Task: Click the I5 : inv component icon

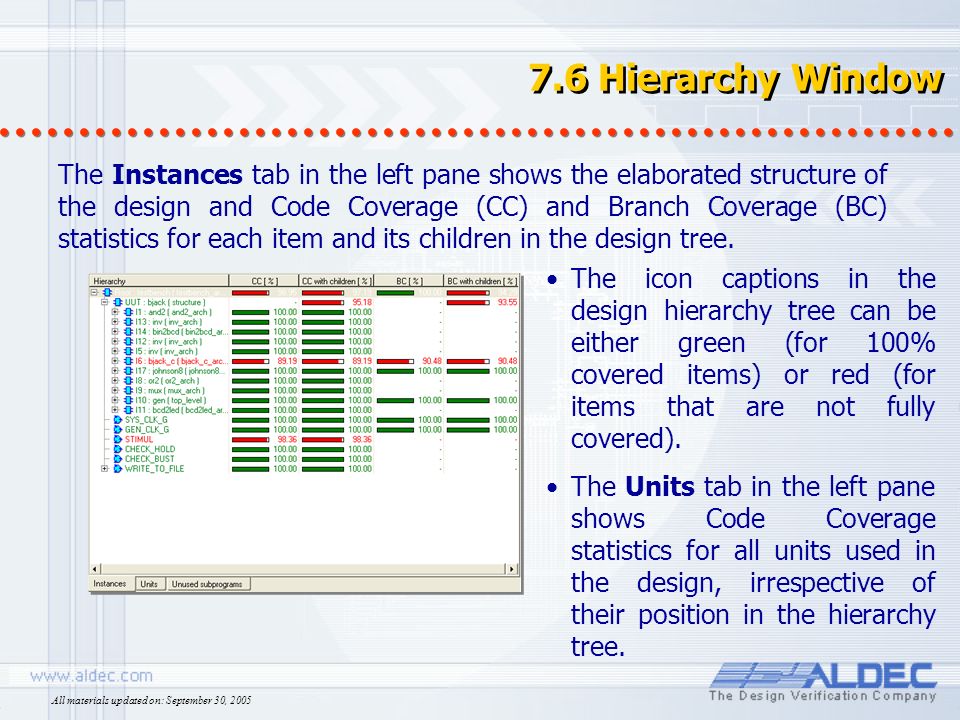Action: 129,351
